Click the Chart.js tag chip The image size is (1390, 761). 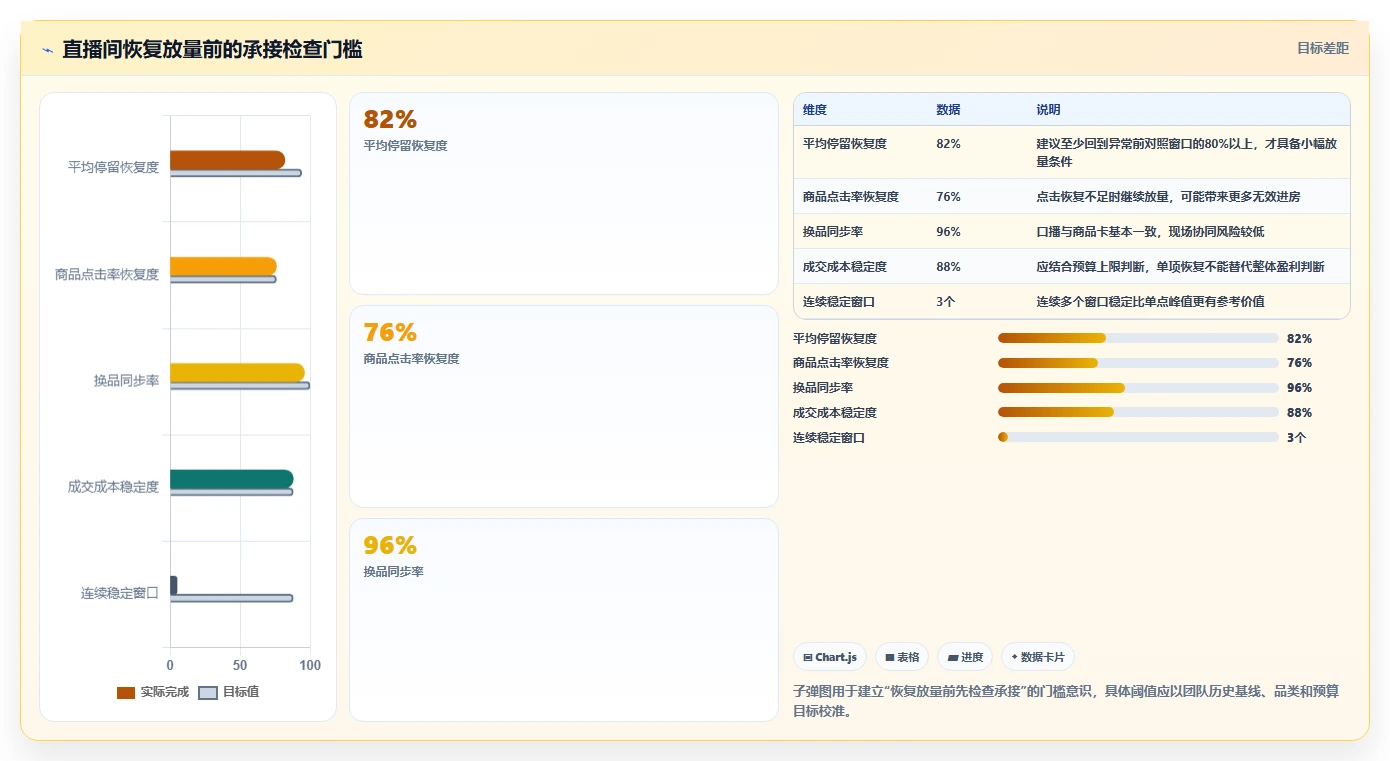[830, 657]
